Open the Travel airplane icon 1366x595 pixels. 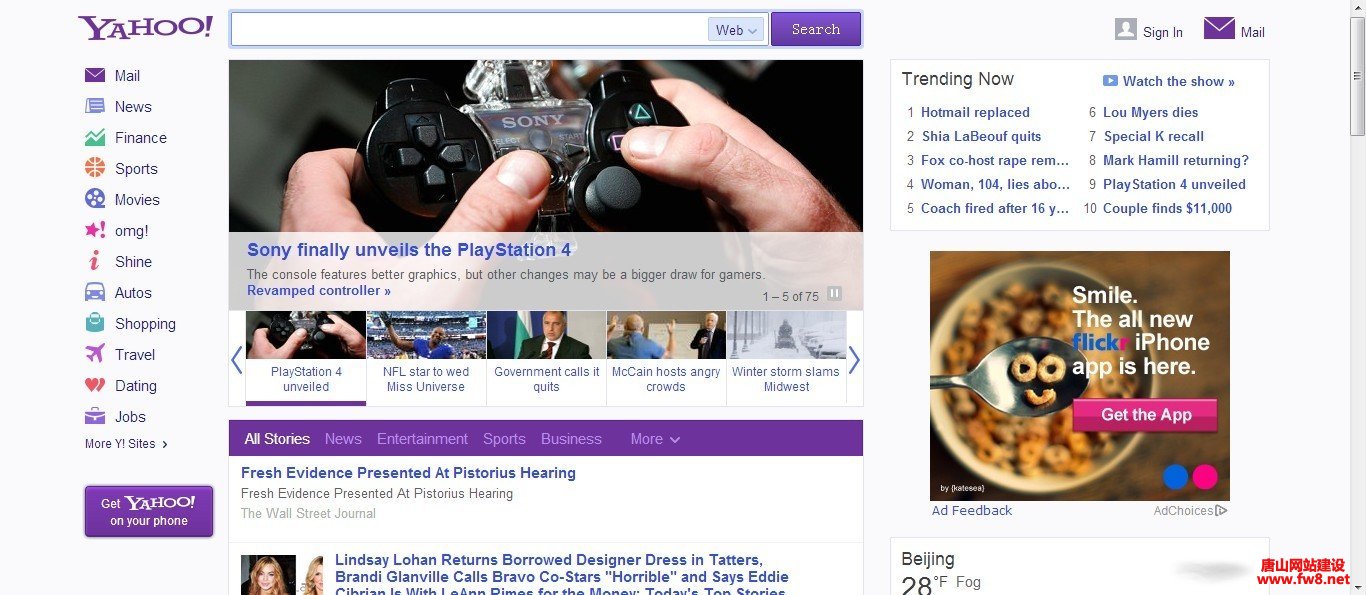tap(95, 354)
